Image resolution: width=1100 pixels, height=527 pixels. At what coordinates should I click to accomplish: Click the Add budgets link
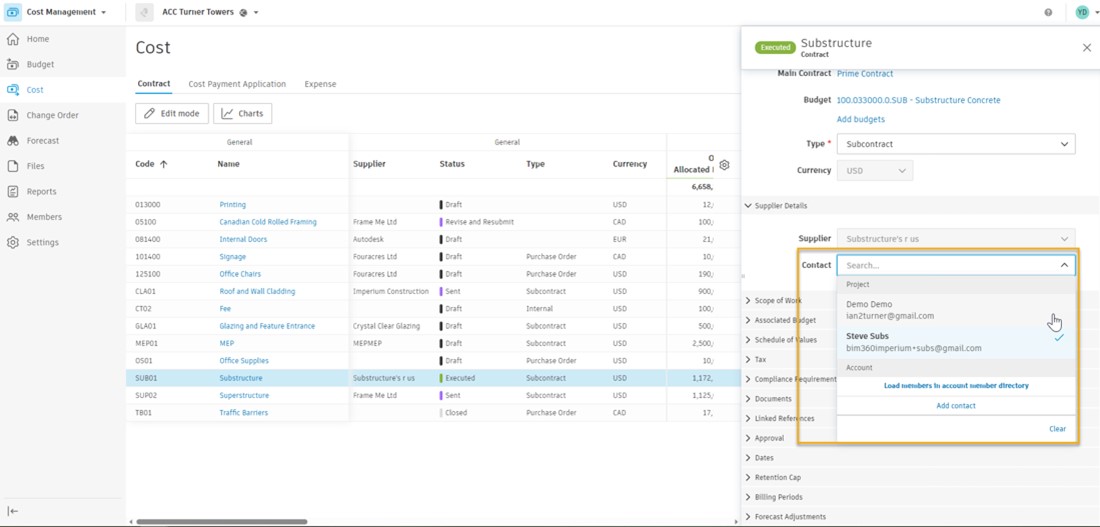coord(861,119)
